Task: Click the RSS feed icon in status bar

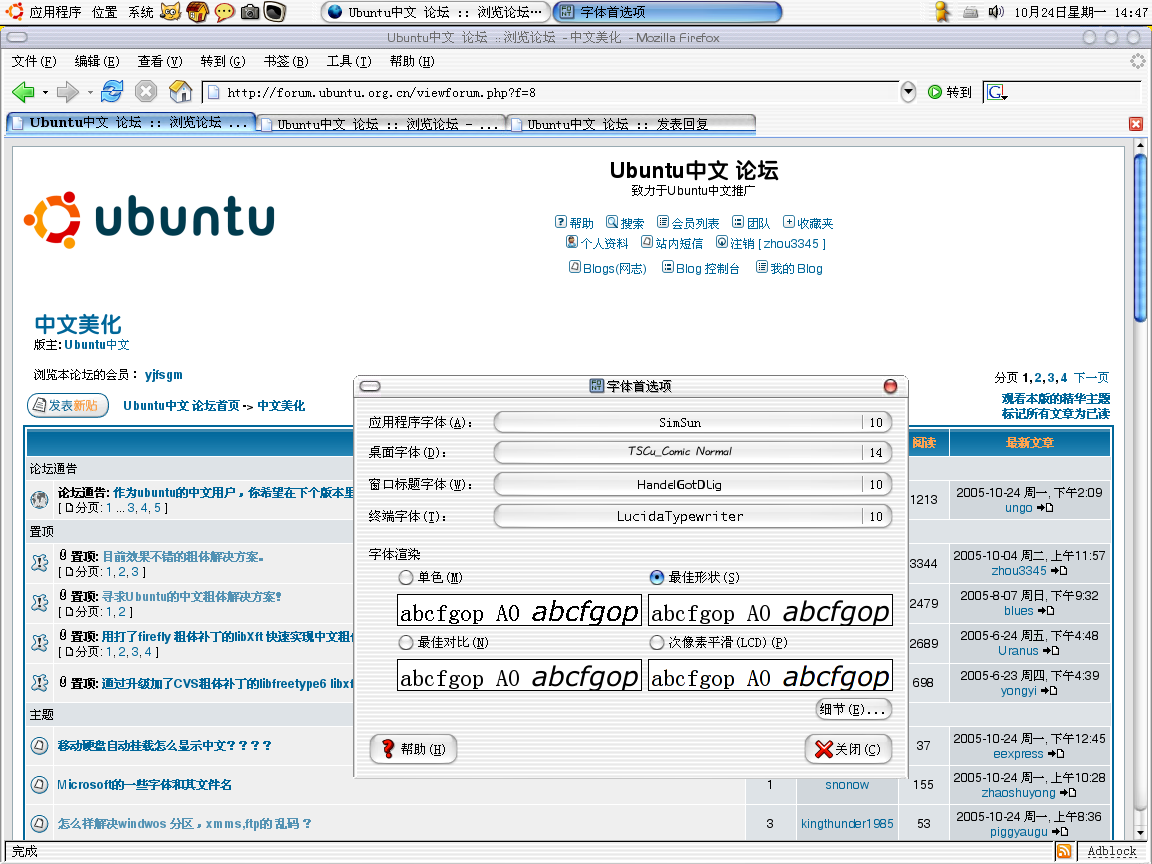Action: tap(1063, 851)
